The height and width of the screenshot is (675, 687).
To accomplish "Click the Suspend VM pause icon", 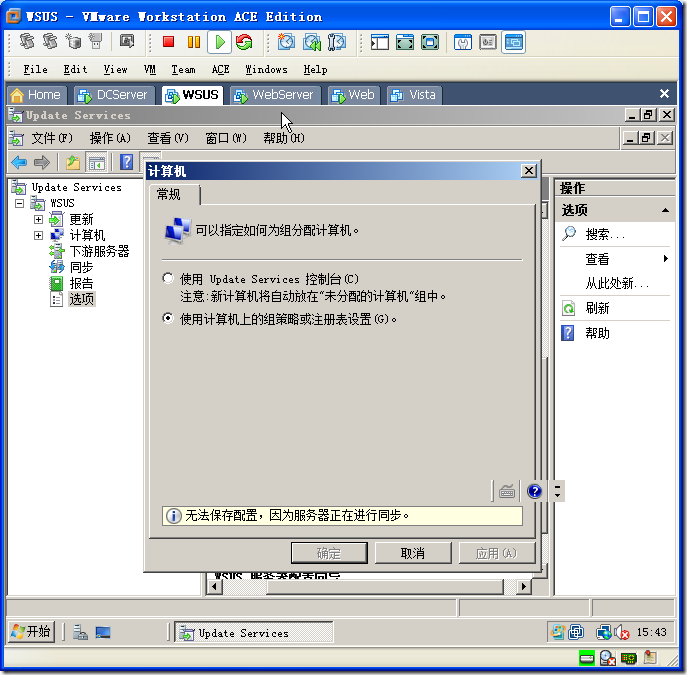I will tap(194, 42).
